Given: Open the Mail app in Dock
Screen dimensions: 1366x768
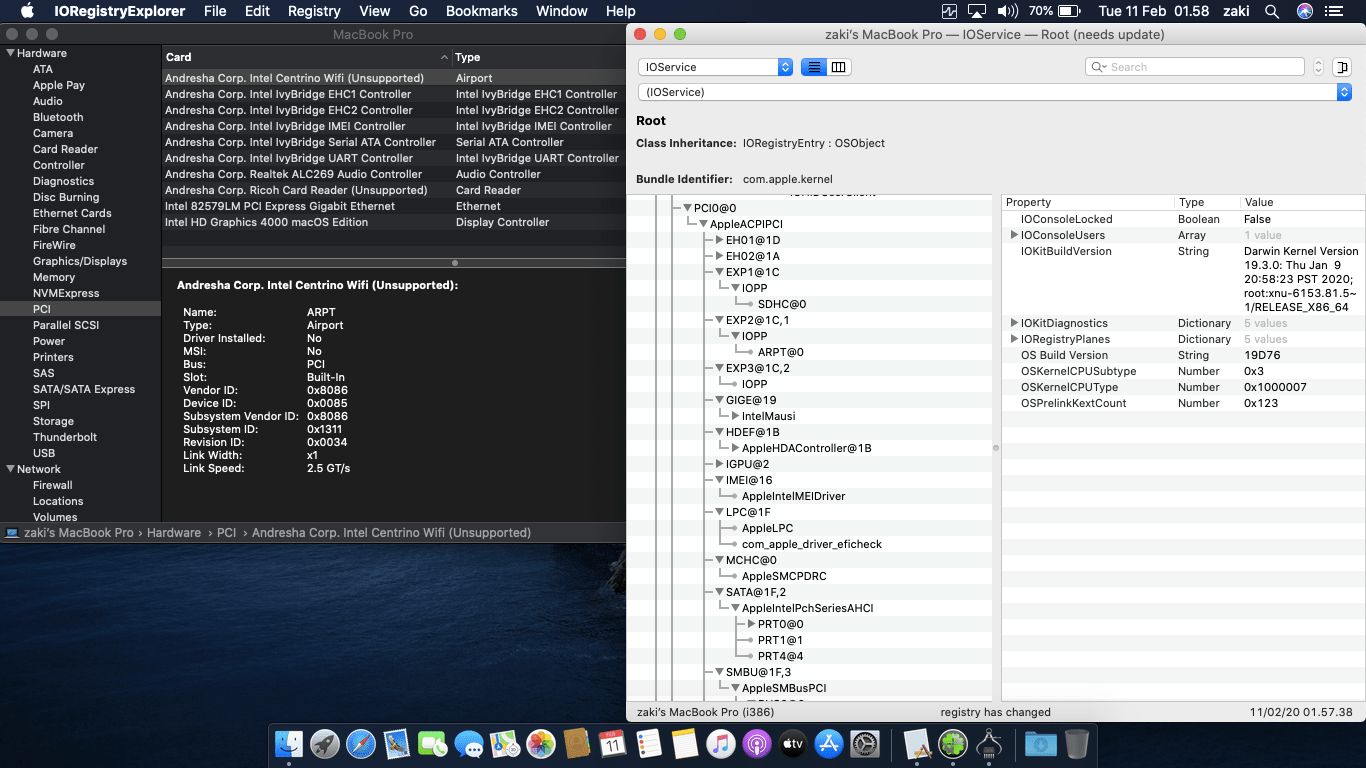Looking at the screenshot, I should [x=397, y=743].
